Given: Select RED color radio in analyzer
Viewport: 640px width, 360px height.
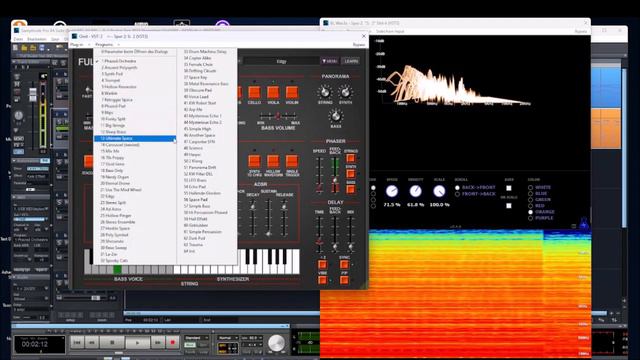Looking at the screenshot, I should tap(531, 206).
